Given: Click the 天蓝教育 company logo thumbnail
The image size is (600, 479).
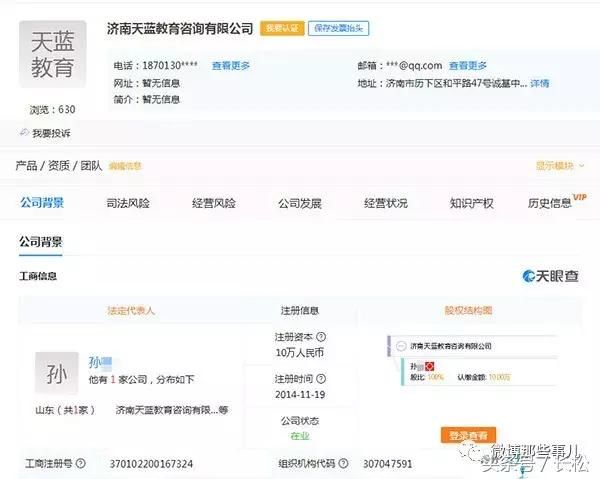Looking at the screenshot, I should click(53, 54).
